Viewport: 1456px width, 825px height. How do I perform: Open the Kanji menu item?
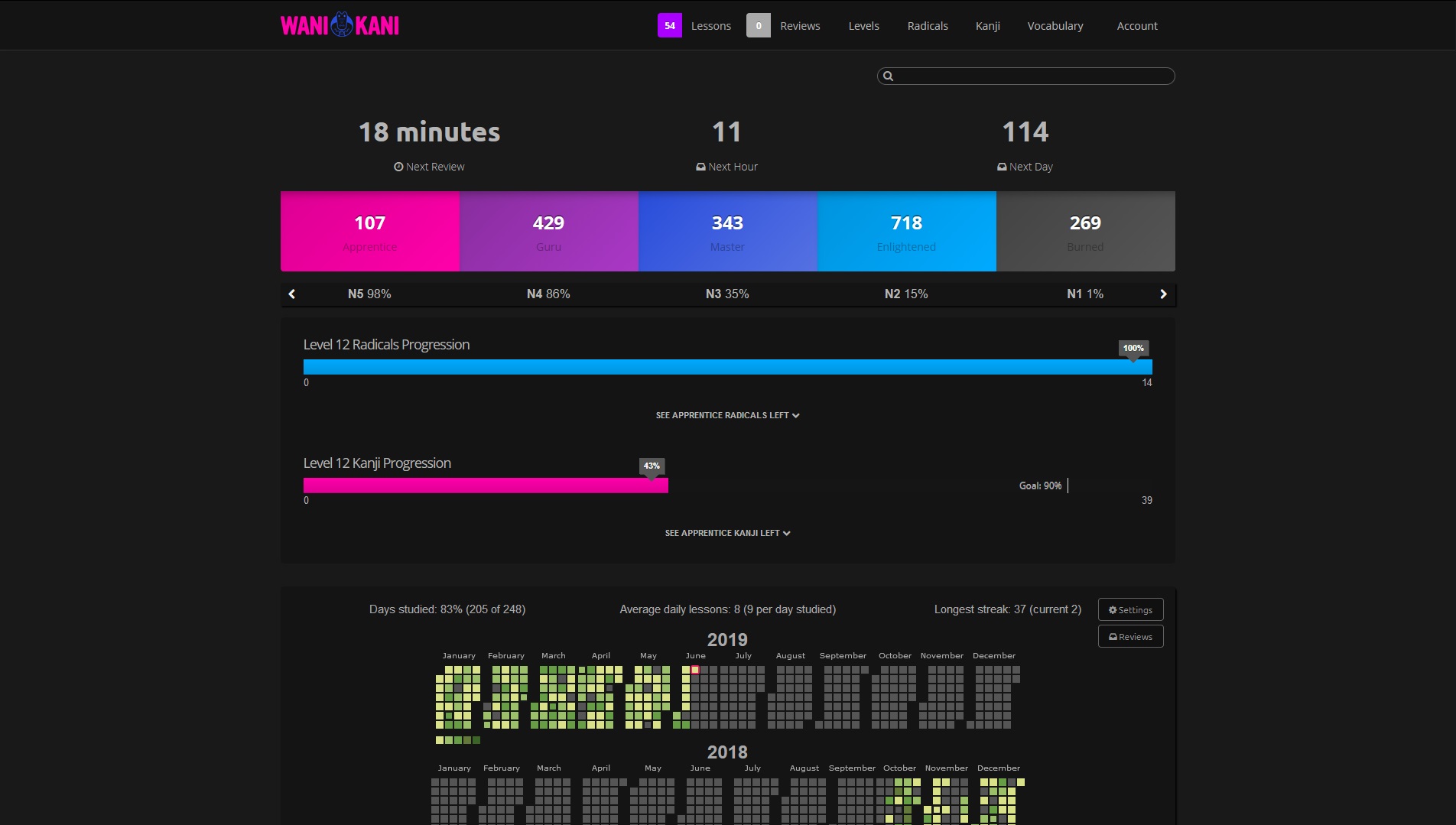point(987,25)
